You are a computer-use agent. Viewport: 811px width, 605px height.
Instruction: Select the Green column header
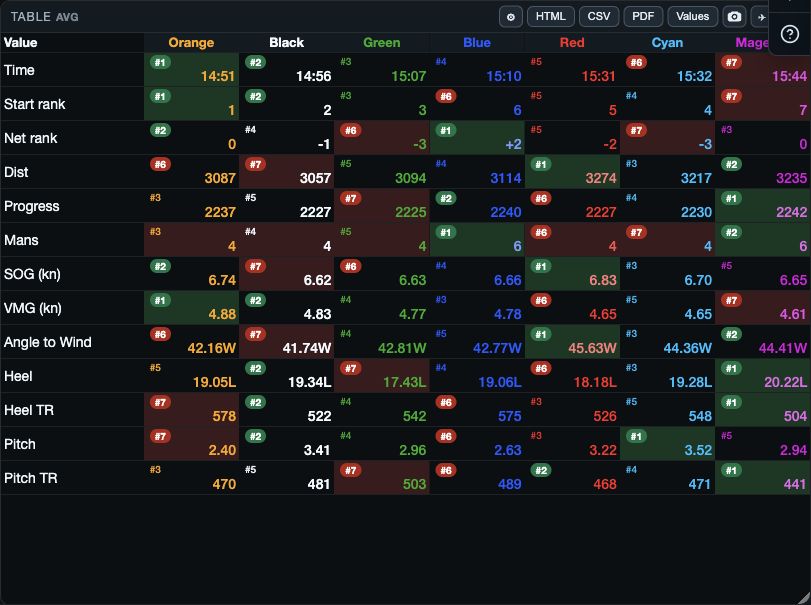point(382,42)
